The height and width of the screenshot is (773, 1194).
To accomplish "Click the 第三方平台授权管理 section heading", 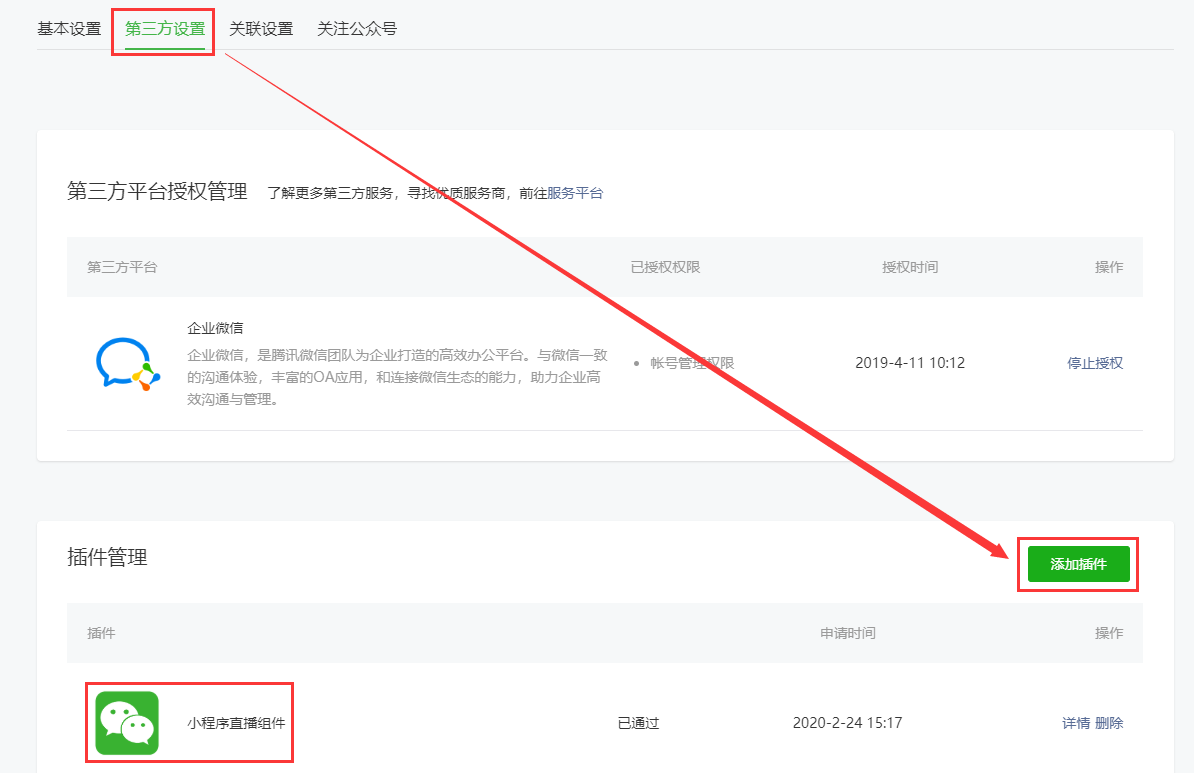I will (x=157, y=192).
